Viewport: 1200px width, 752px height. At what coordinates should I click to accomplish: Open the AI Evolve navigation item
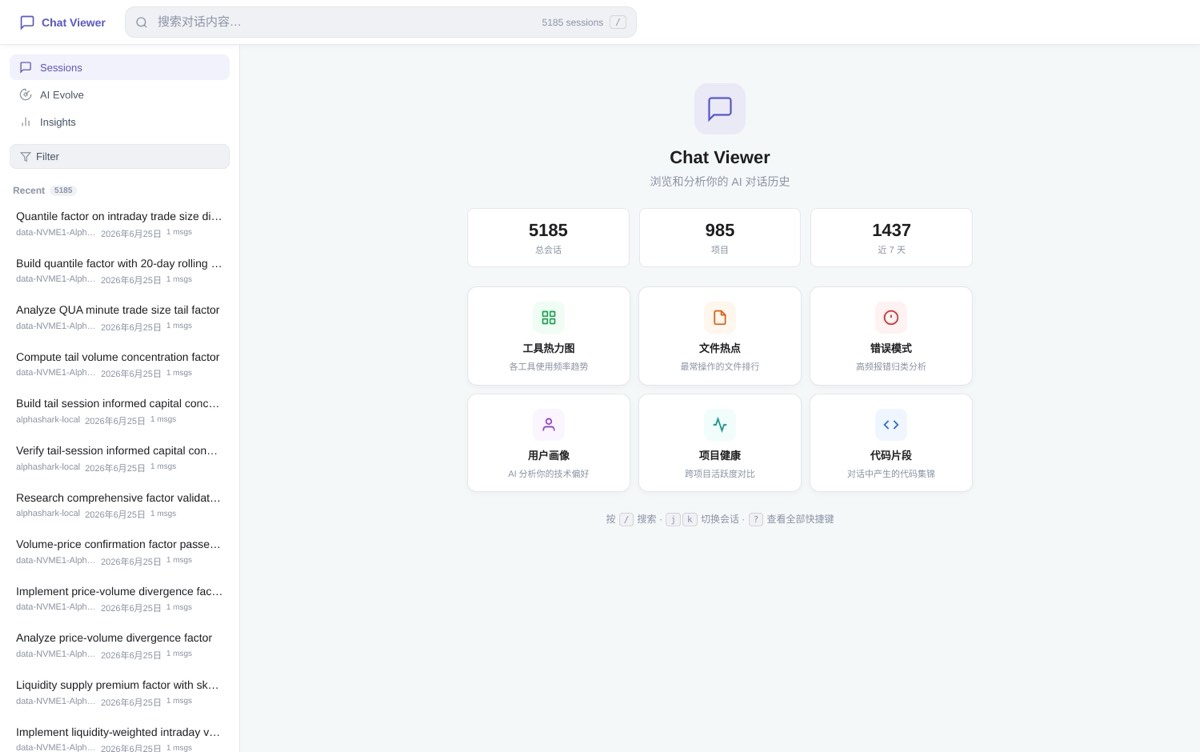pyautogui.click(x=120, y=94)
